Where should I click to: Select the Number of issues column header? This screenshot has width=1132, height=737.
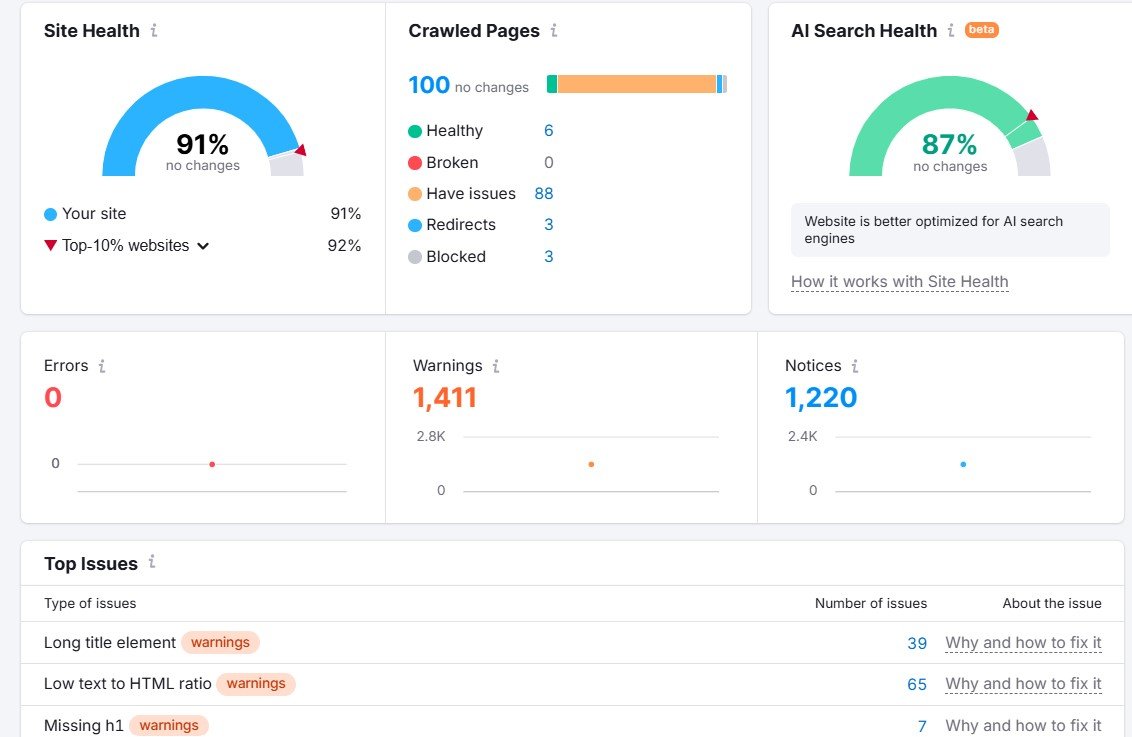(870, 603)
